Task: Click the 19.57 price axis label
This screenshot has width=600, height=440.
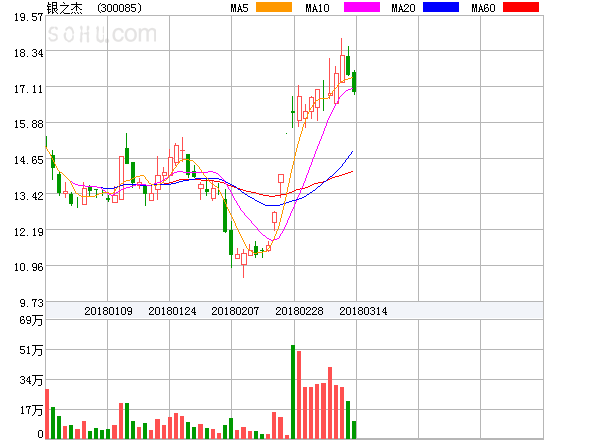Action: (29, 17)
